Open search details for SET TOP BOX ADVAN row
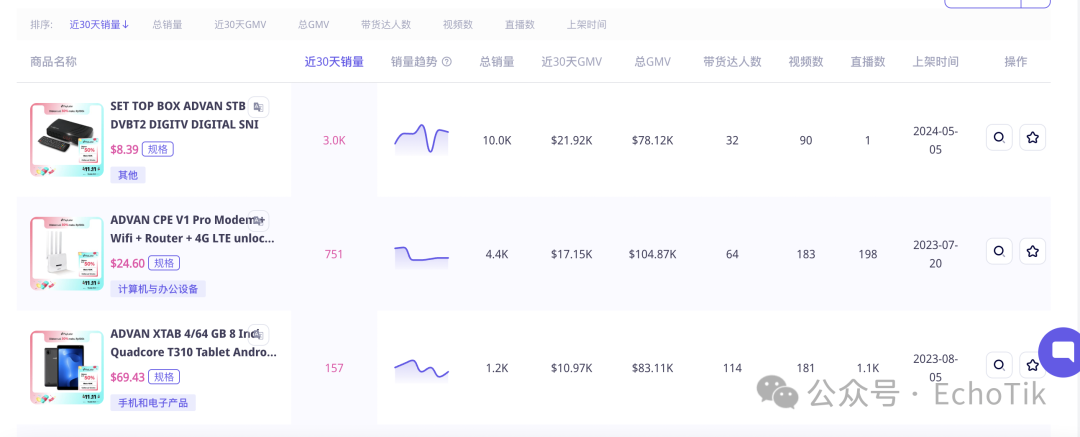1080x437 pixels. pyautogui.click(x=999, y=138)
